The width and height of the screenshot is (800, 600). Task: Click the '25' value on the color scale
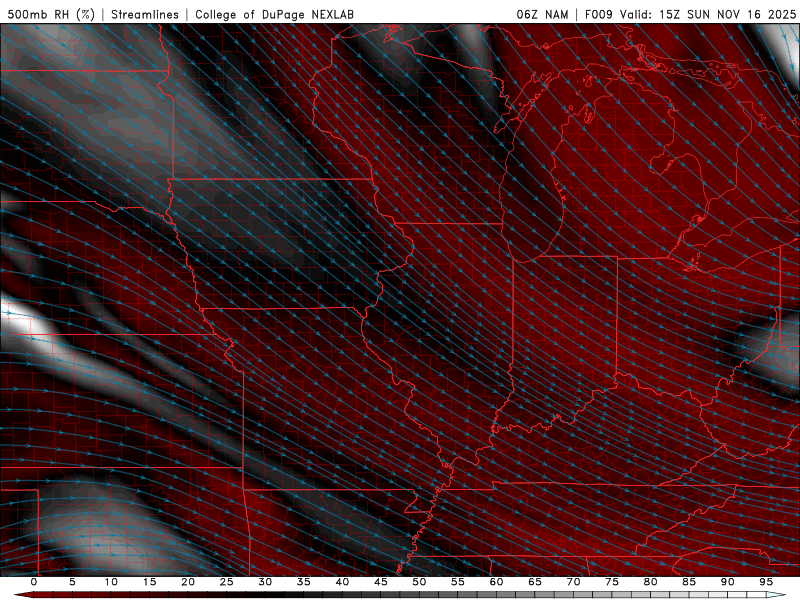tap(227, 582)
